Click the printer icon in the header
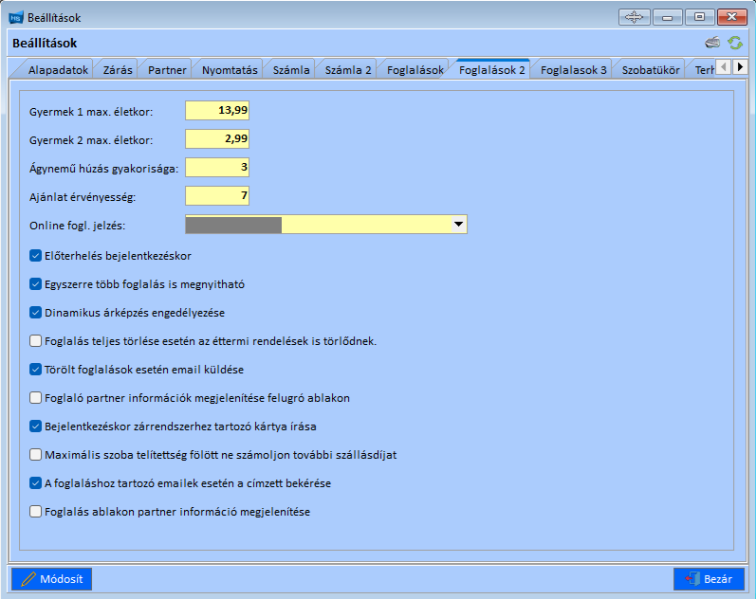 [713, 43]
